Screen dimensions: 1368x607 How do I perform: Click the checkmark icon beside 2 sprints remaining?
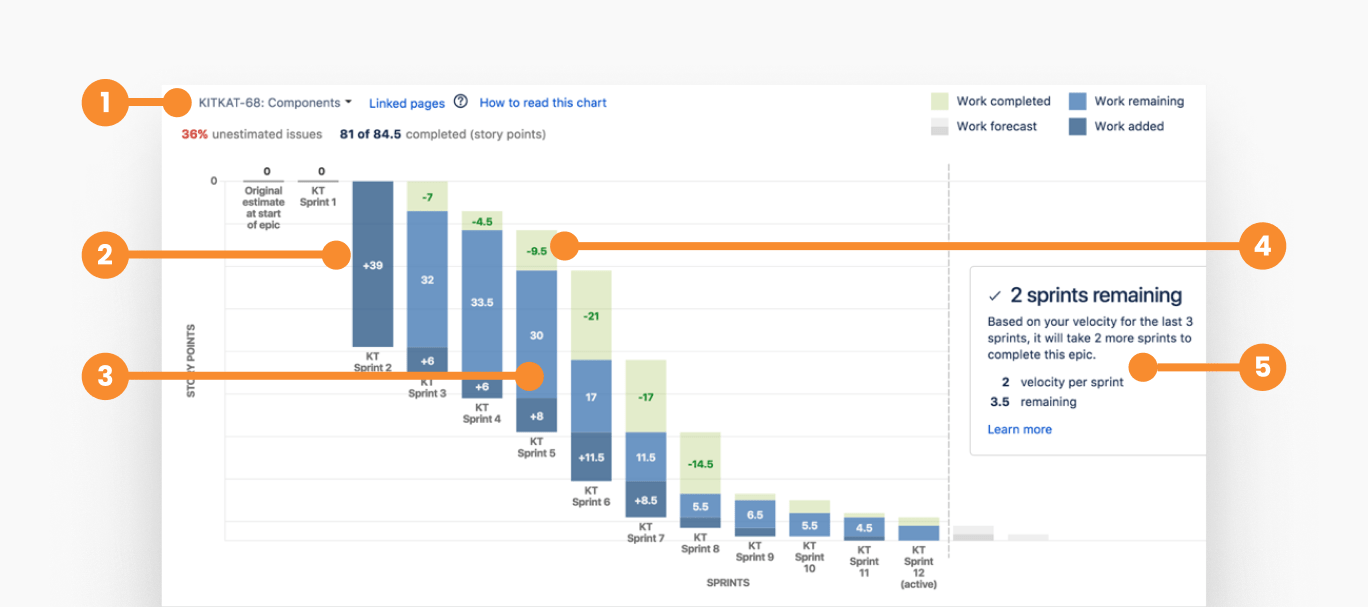[995, 296]
